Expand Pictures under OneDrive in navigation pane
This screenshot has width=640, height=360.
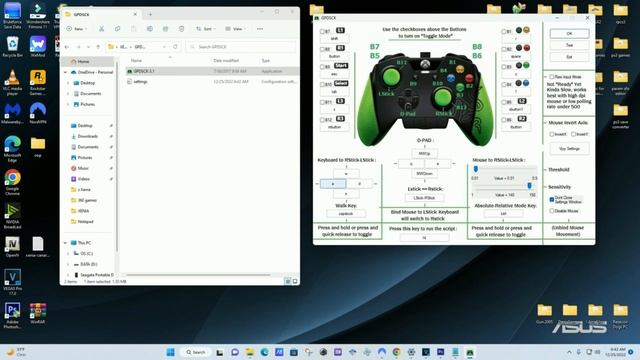(x=68, y=104)
